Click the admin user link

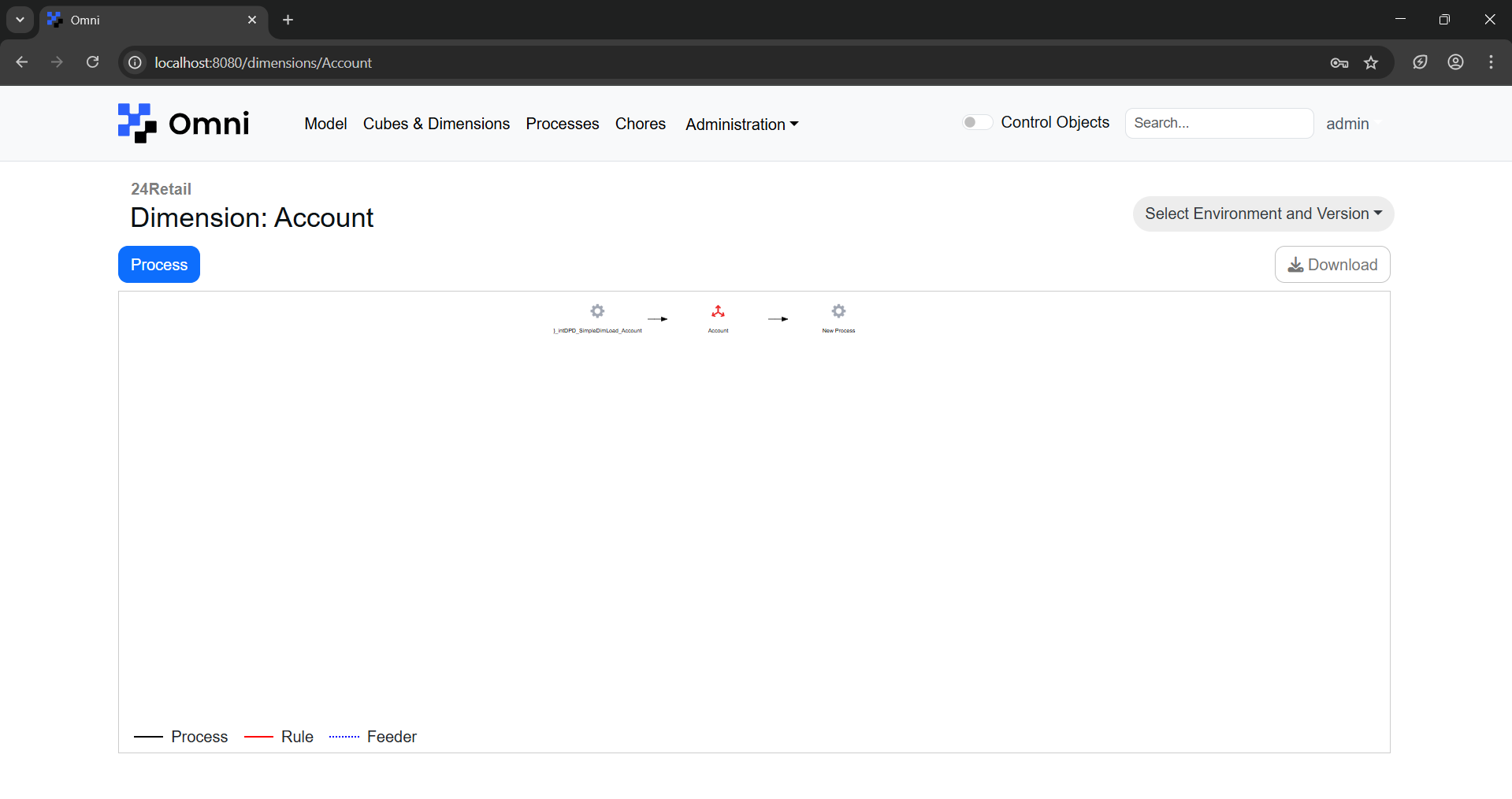coord(1347,124)
